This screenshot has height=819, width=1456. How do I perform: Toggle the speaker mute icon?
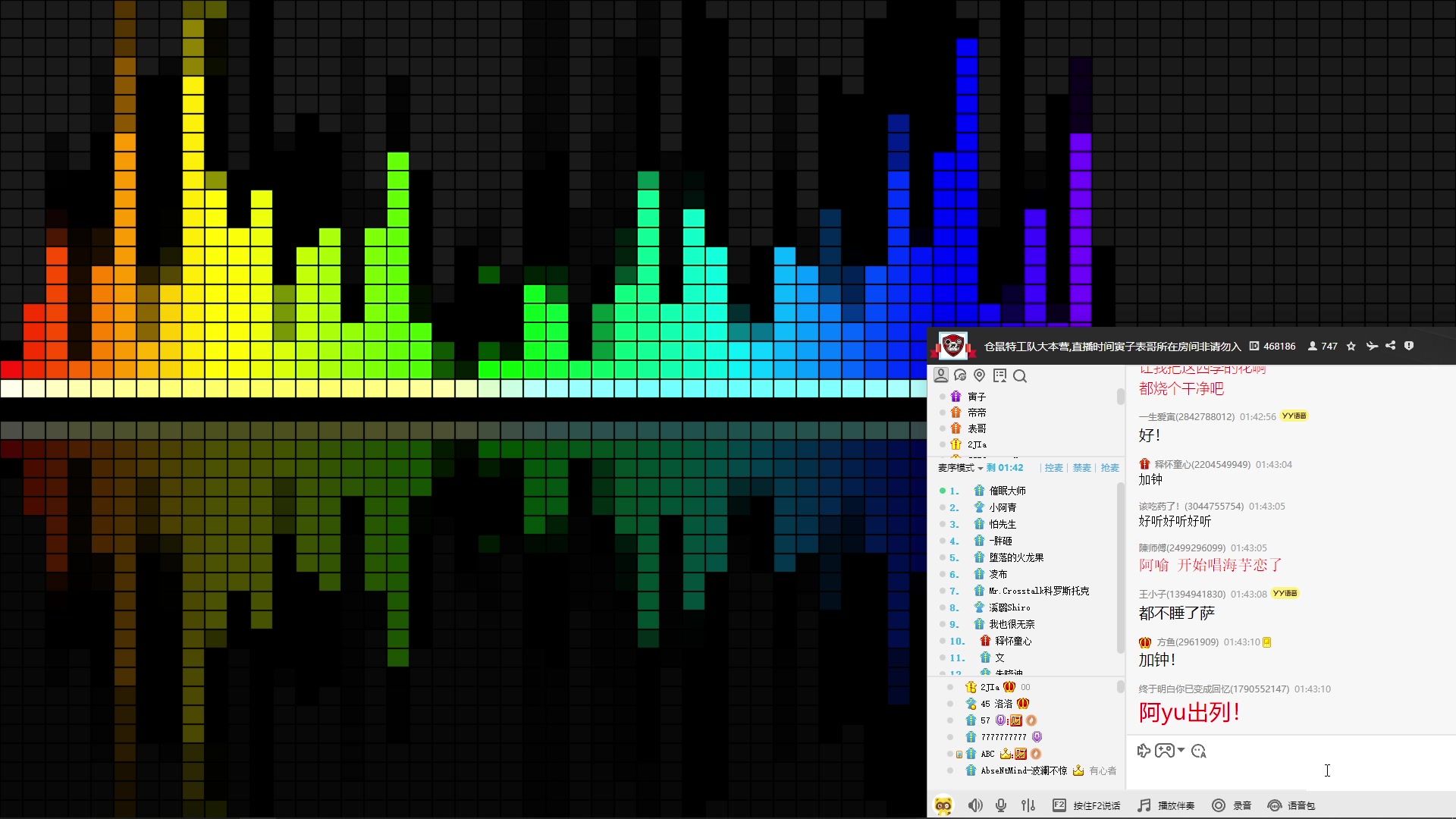click(975, 805)
